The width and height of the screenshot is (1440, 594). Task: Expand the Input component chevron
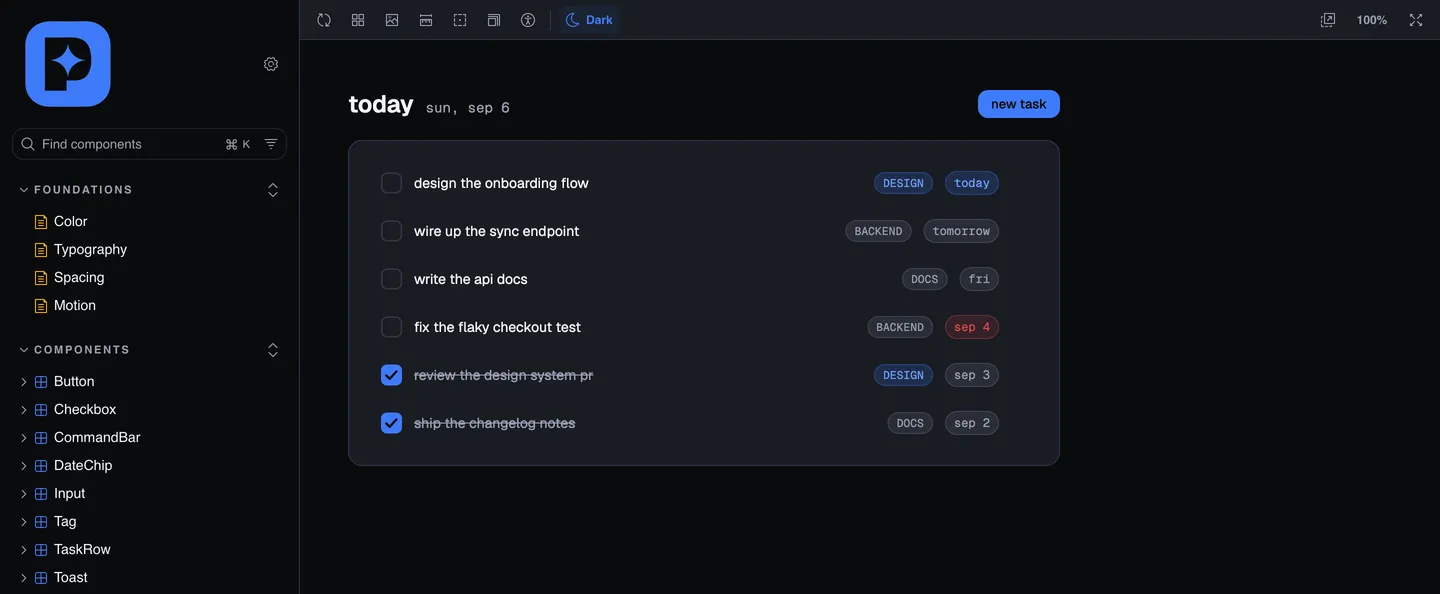pyautogui.click(x=24, y=494)
